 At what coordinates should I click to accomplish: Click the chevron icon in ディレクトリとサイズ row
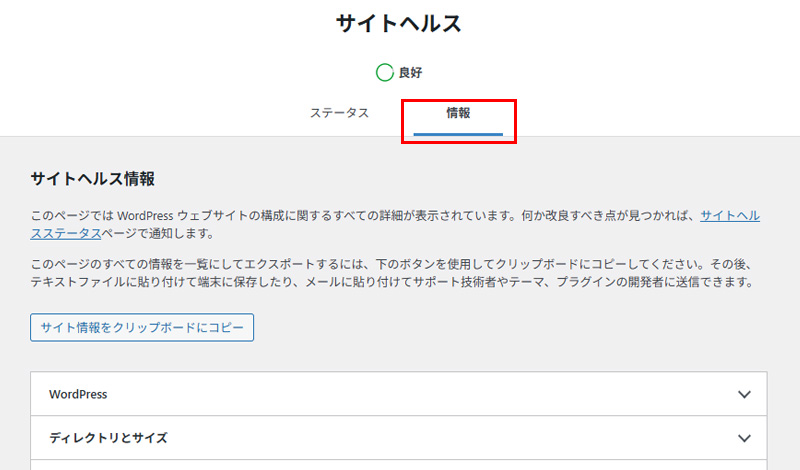(x=743, y=438)
